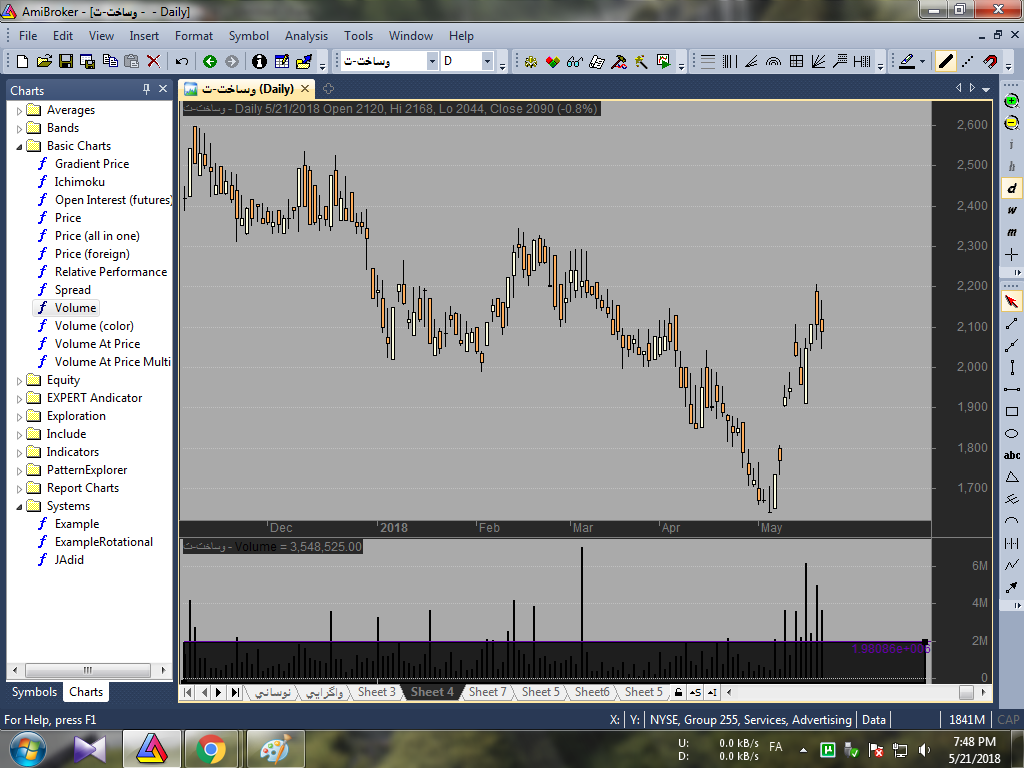Image resolution: width=1024 pixels, height=768 pixels.
Task: Select the trend line drawing tool
Action: 1012,323
